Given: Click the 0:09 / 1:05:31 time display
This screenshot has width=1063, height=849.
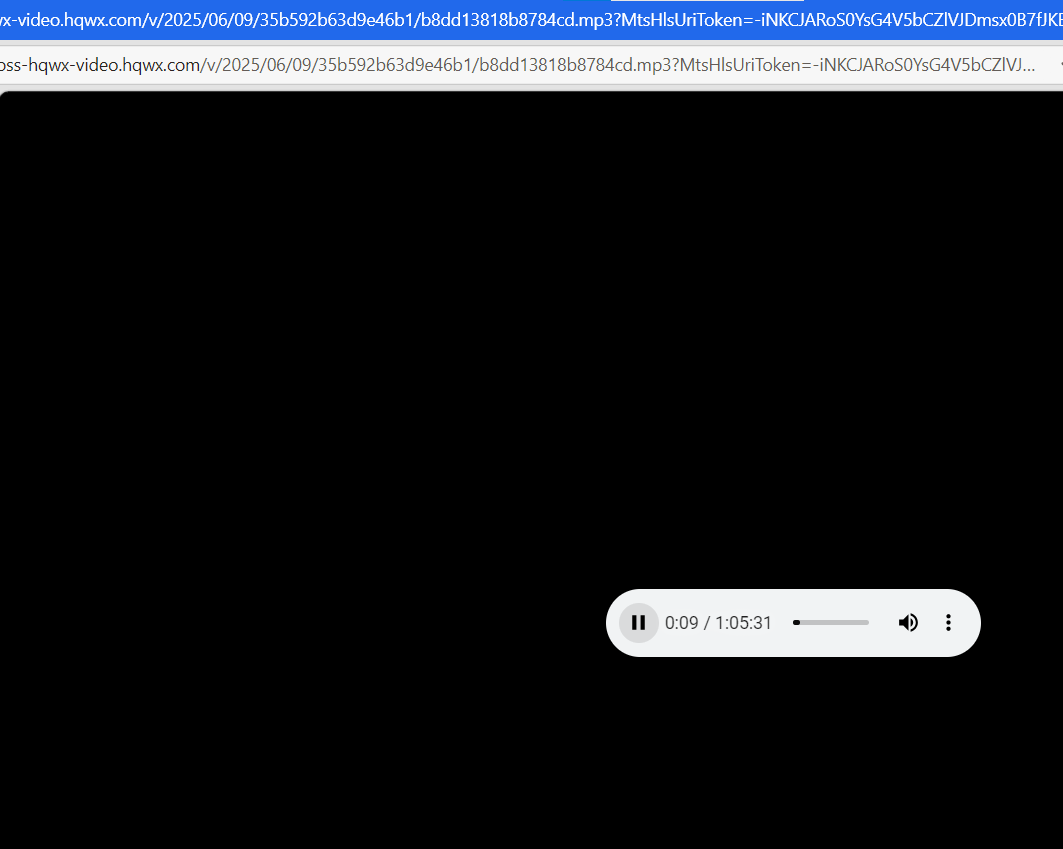Looking at the screenshot, I should (x=718, y=623).
